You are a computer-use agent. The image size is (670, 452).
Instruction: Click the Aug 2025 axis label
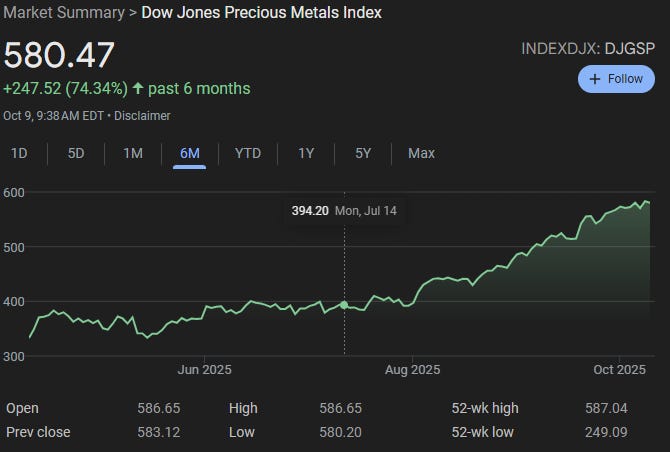tap(412, 370)
